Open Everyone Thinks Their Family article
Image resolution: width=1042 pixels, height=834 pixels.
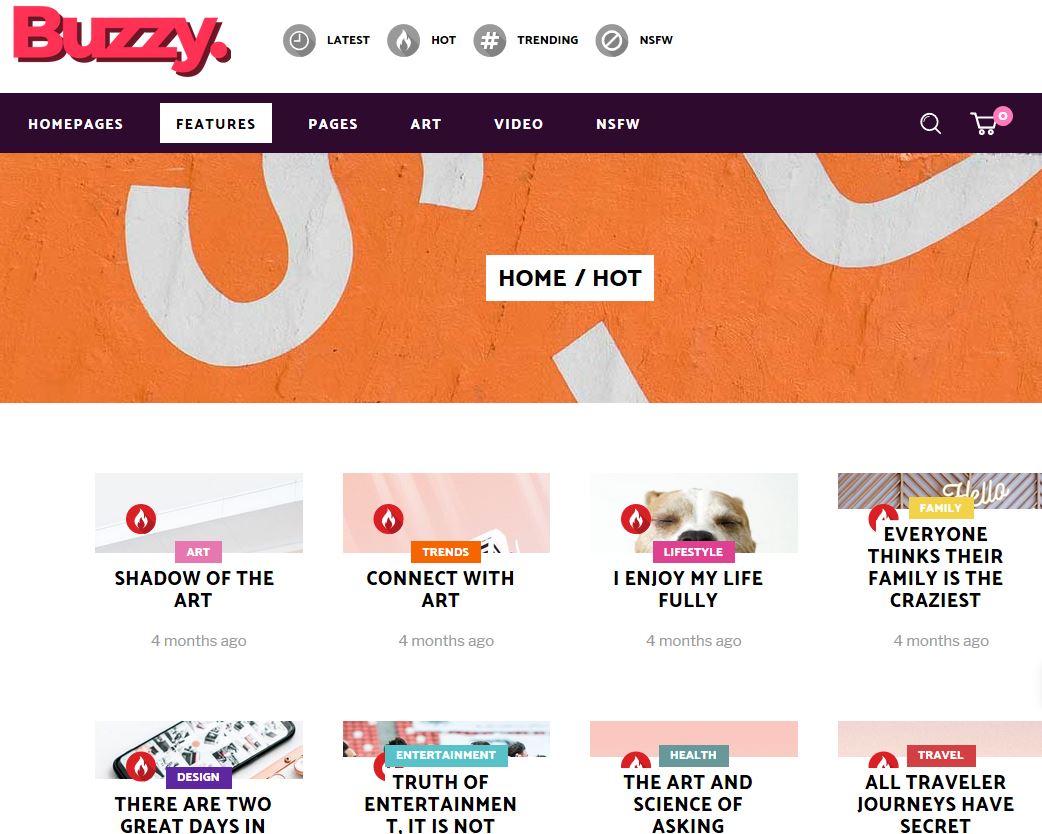pos(935,567)
